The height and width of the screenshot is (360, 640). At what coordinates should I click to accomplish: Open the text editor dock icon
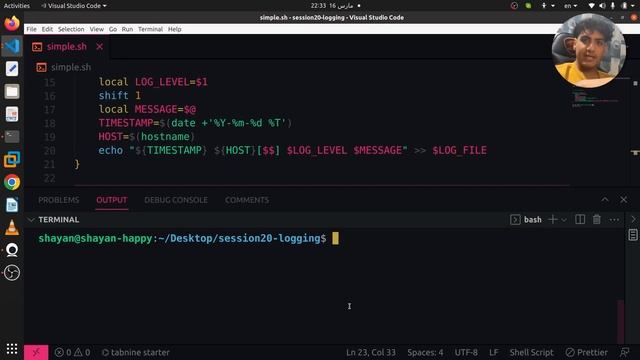12,69
